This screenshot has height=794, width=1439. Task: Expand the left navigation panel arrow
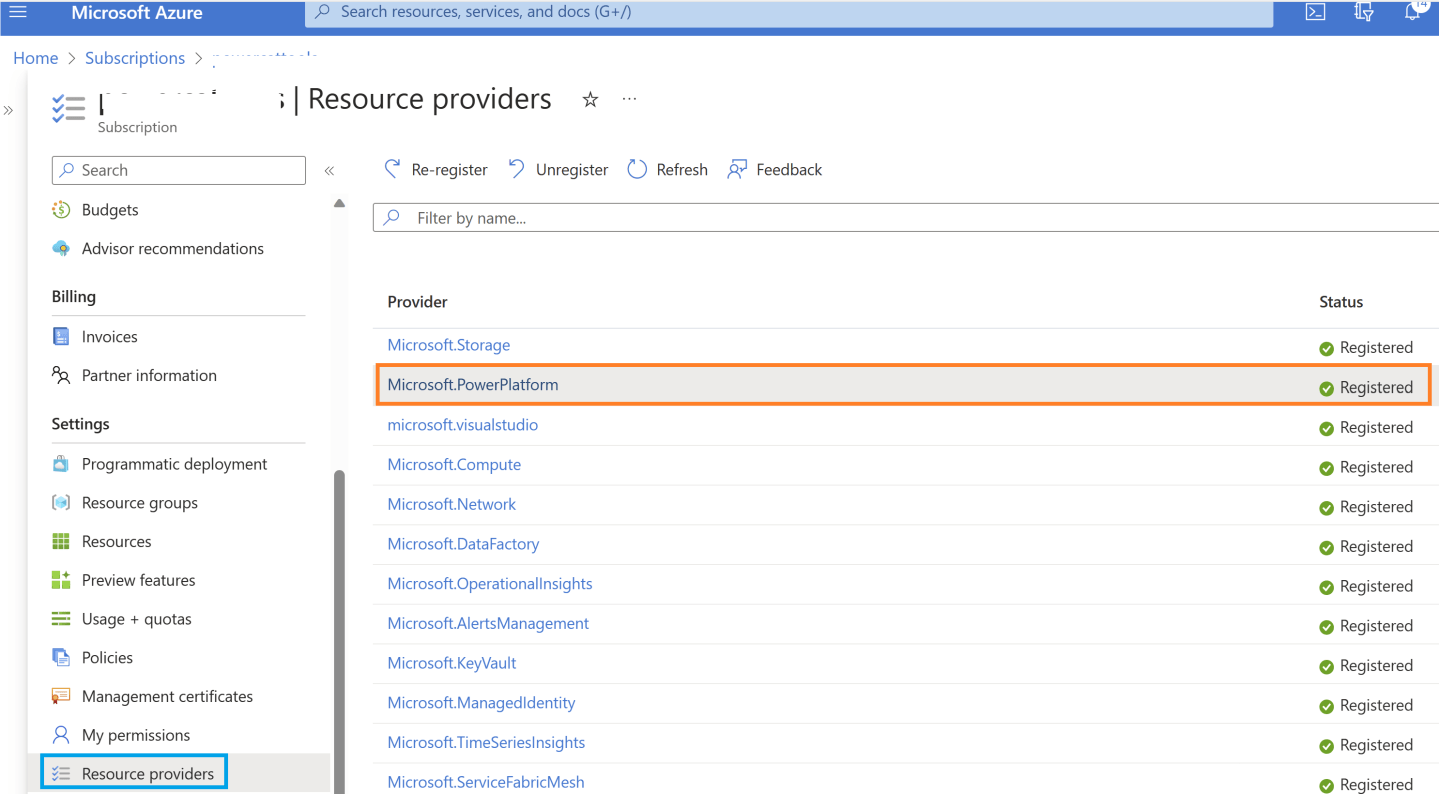[x=10, y=110]
